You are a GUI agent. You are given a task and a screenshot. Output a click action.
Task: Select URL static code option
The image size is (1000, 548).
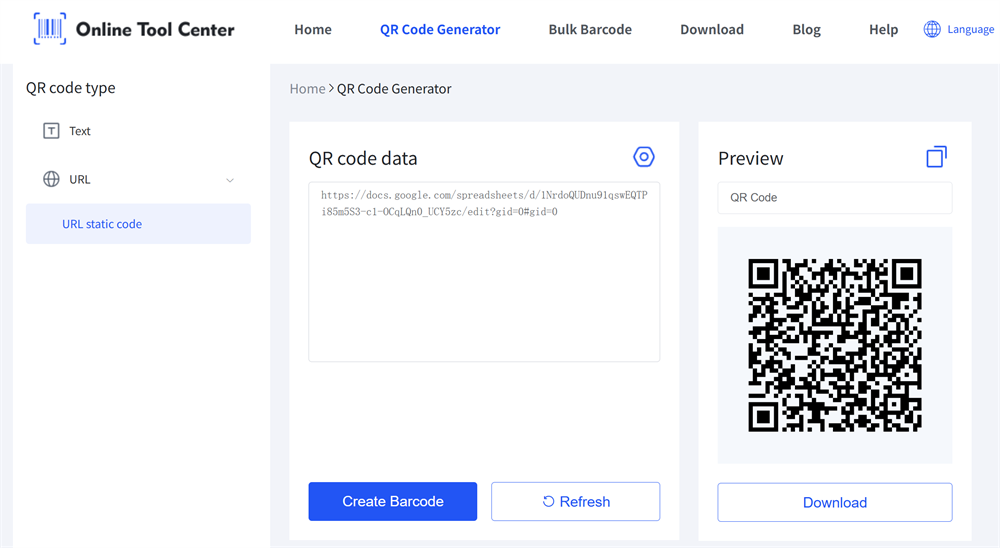coord(102,224)
